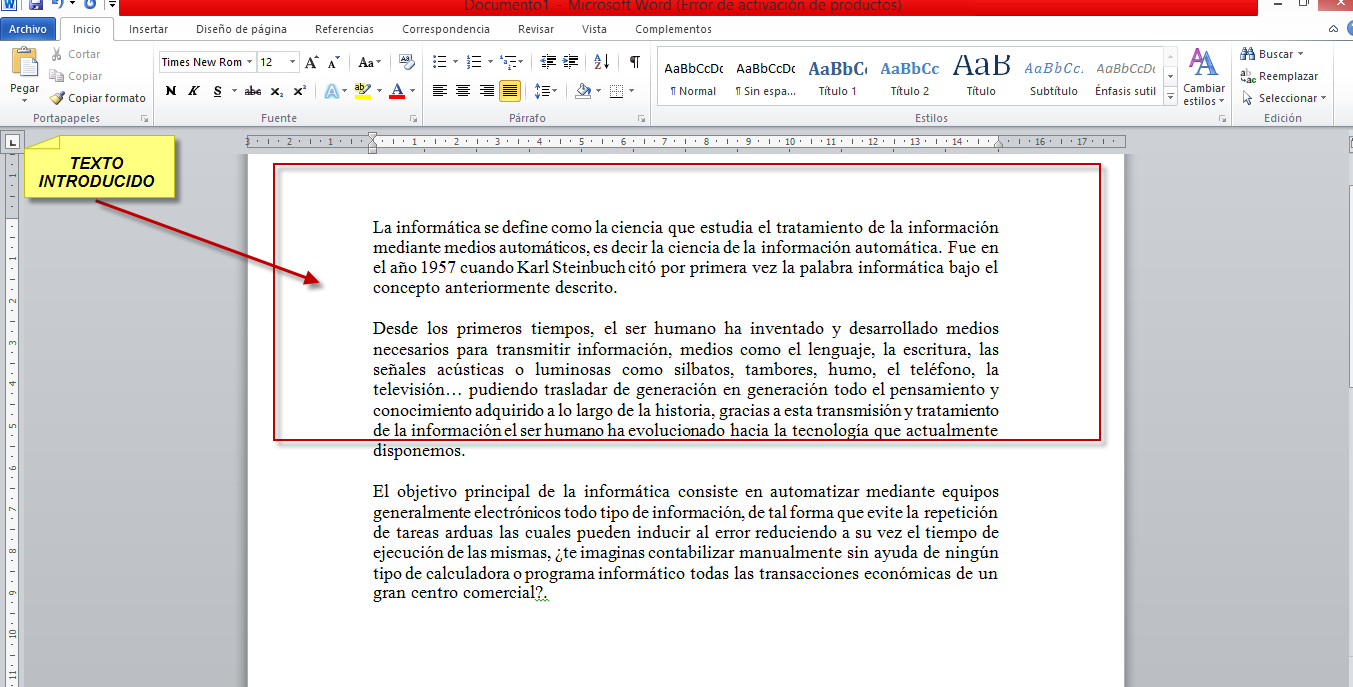This screenshot has height=687, width=1353.
Task: Toggle the show paragraph marks pilcrow
Action: click(x=634, y=62)
